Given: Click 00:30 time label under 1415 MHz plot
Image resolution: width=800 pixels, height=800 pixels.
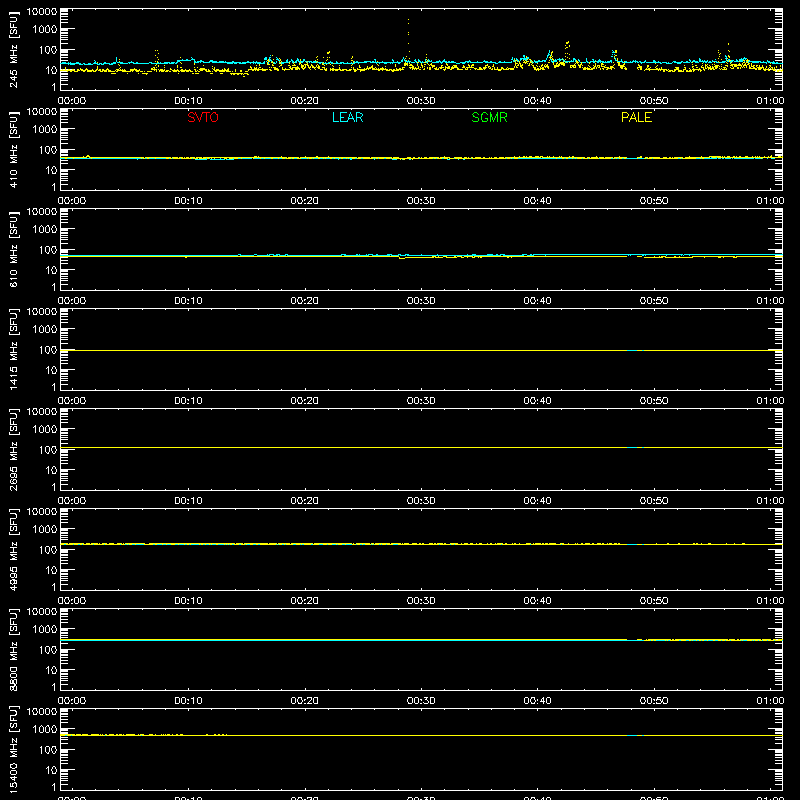Looking at the screenshot, I should point(421,401).
